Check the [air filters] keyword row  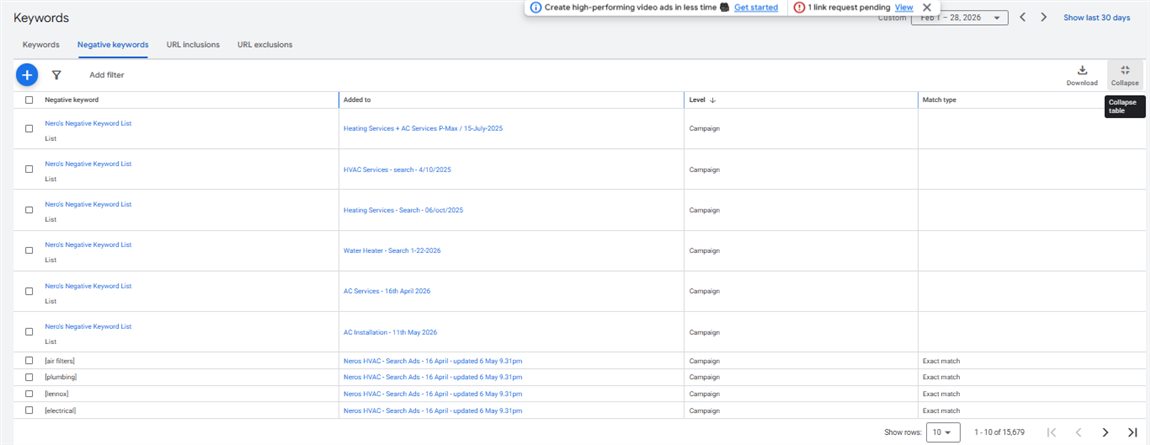[x=29, y=361]
